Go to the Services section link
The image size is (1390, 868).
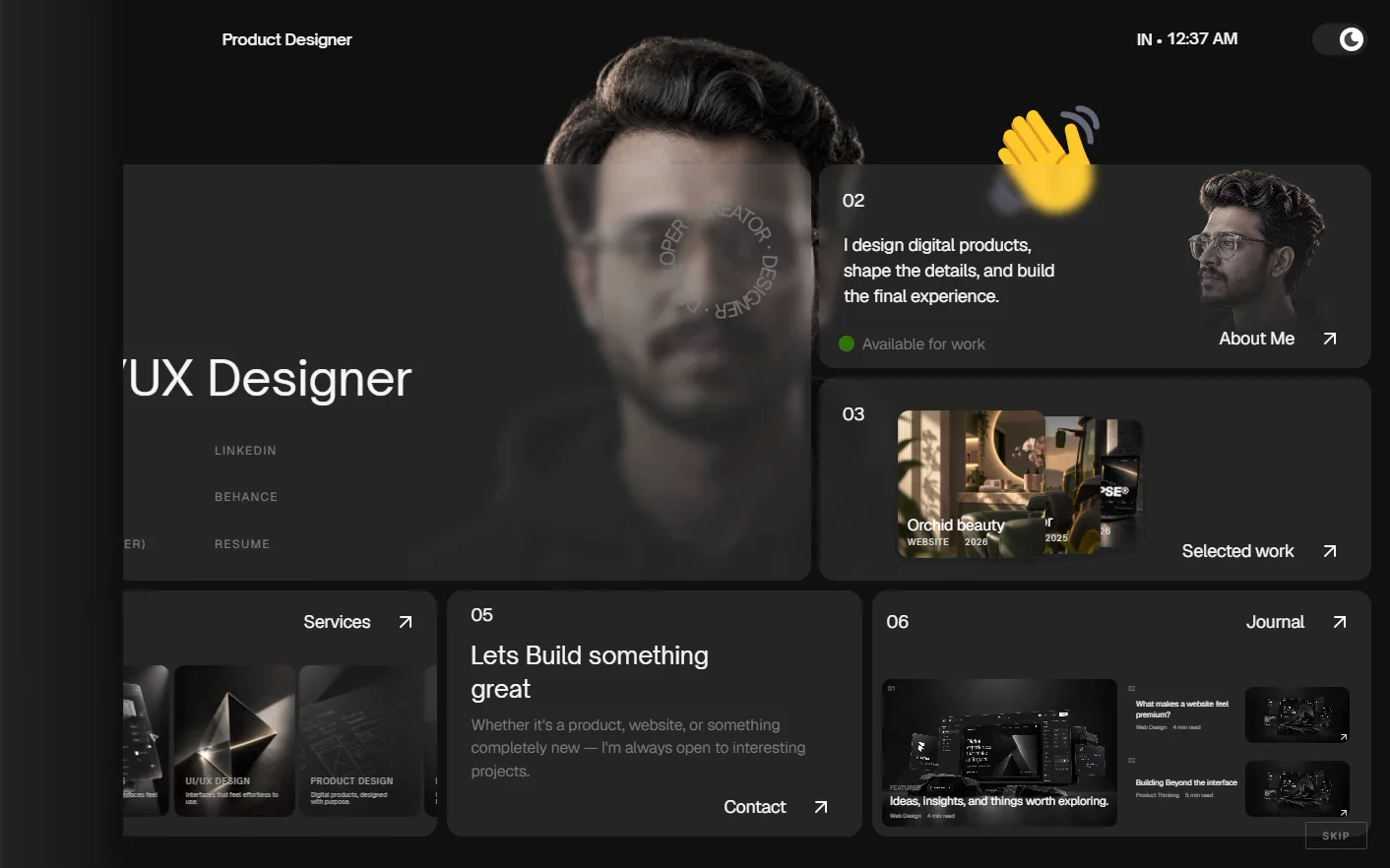(x=337, y=622)
